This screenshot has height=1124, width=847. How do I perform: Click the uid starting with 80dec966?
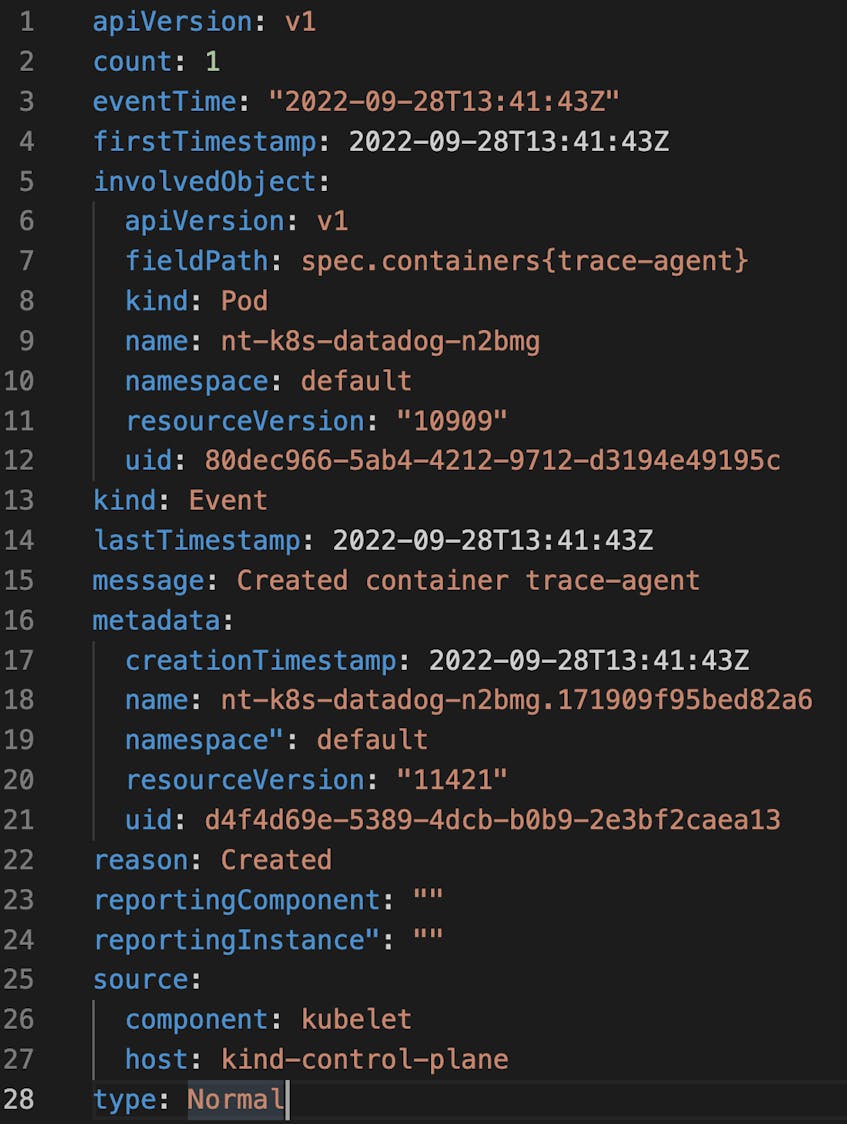[x=492, y=460]
